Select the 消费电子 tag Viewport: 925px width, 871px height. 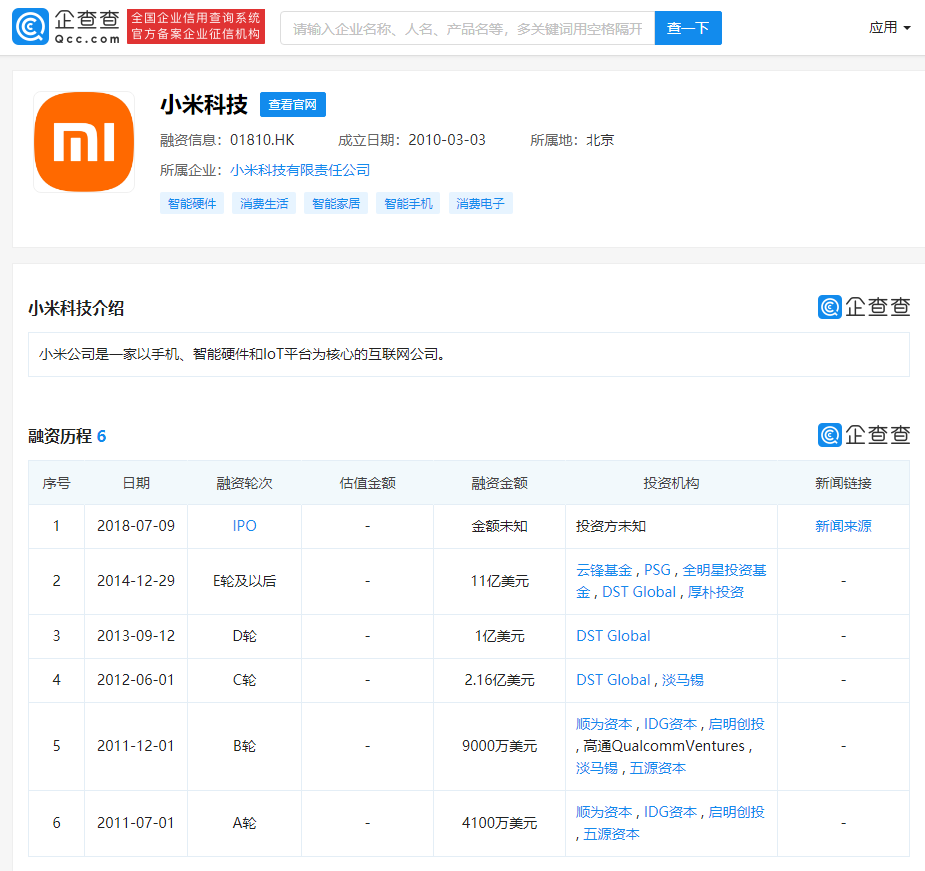tap(481, 204)
